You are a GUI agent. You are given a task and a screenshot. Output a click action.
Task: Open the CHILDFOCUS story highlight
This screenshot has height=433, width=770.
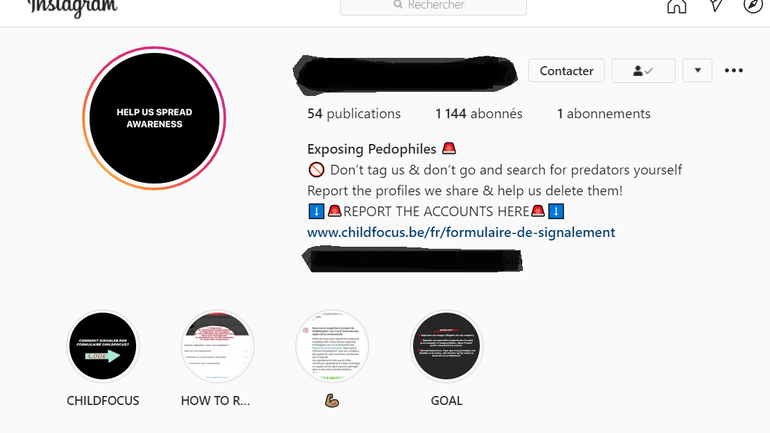103,347
